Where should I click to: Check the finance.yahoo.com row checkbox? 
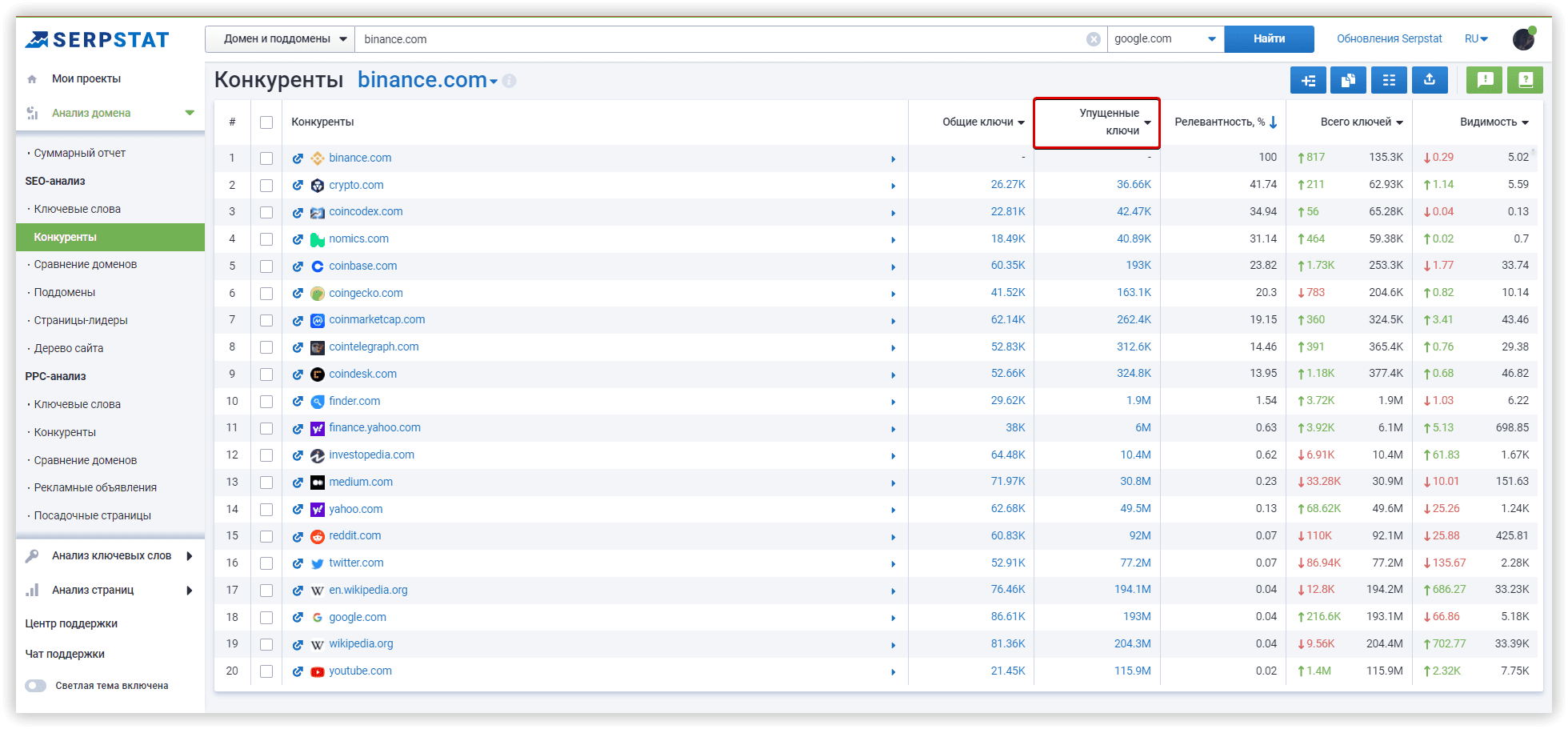click(x=266, y=428)
